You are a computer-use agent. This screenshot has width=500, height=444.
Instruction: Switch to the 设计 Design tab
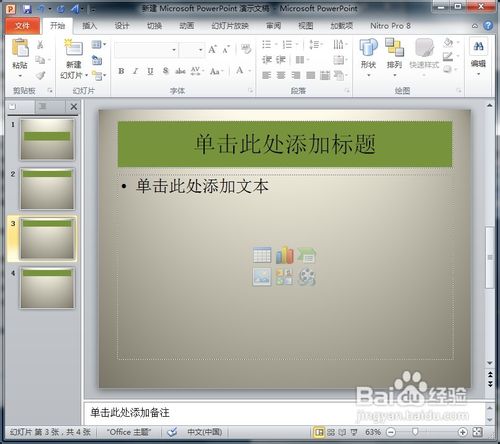point(122,26)
